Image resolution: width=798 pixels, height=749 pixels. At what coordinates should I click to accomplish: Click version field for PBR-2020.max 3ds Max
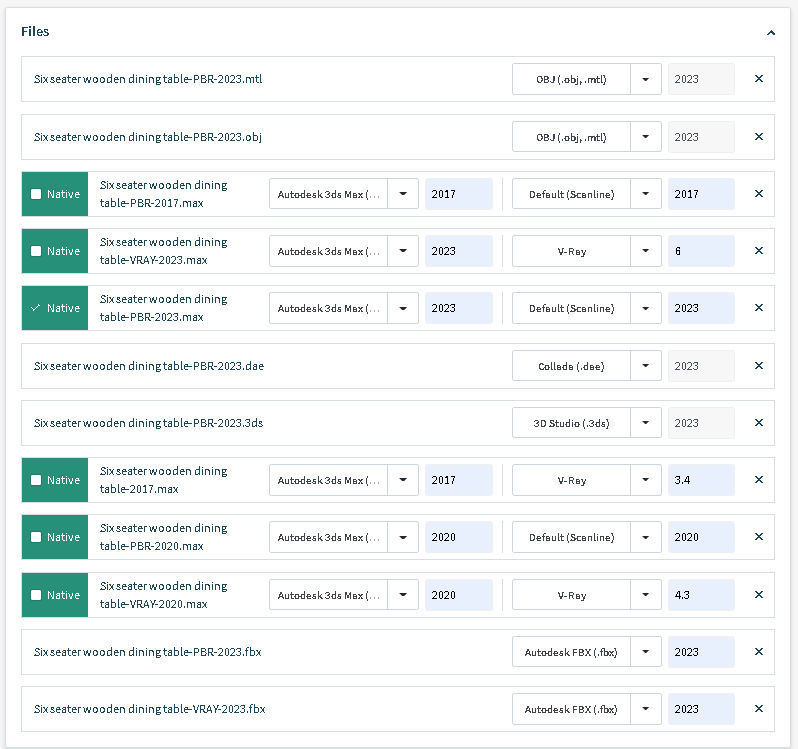[x=458, y=537]
